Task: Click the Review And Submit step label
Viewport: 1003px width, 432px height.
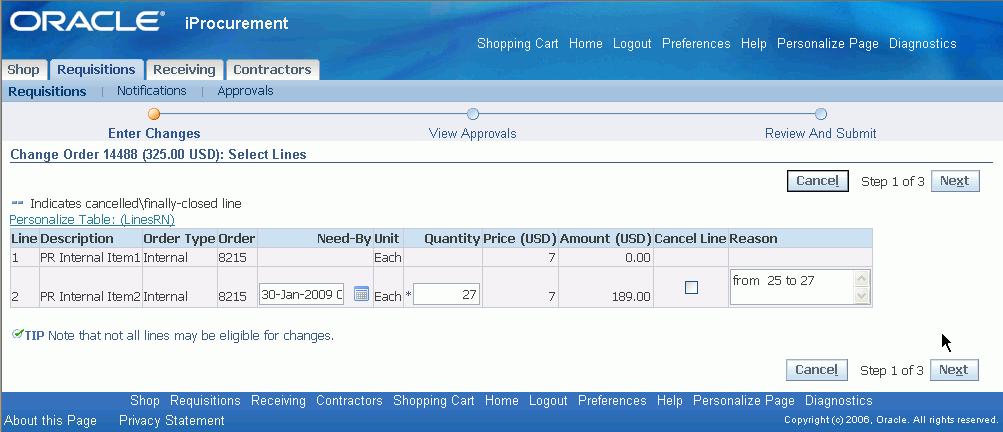Action: click(x=821, y=134)
